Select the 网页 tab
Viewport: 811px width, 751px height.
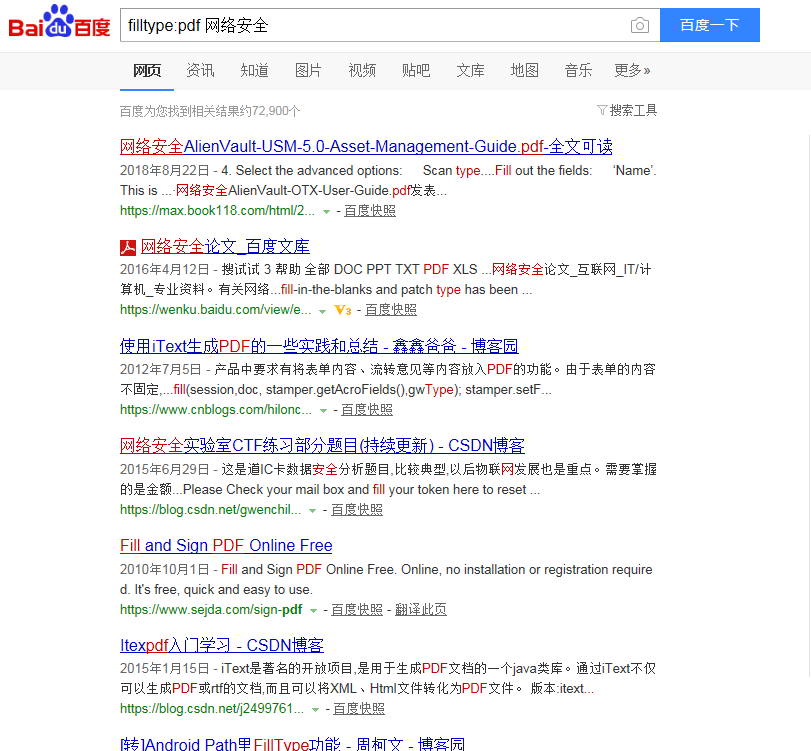pyautogui.click(x=147, y=70)
